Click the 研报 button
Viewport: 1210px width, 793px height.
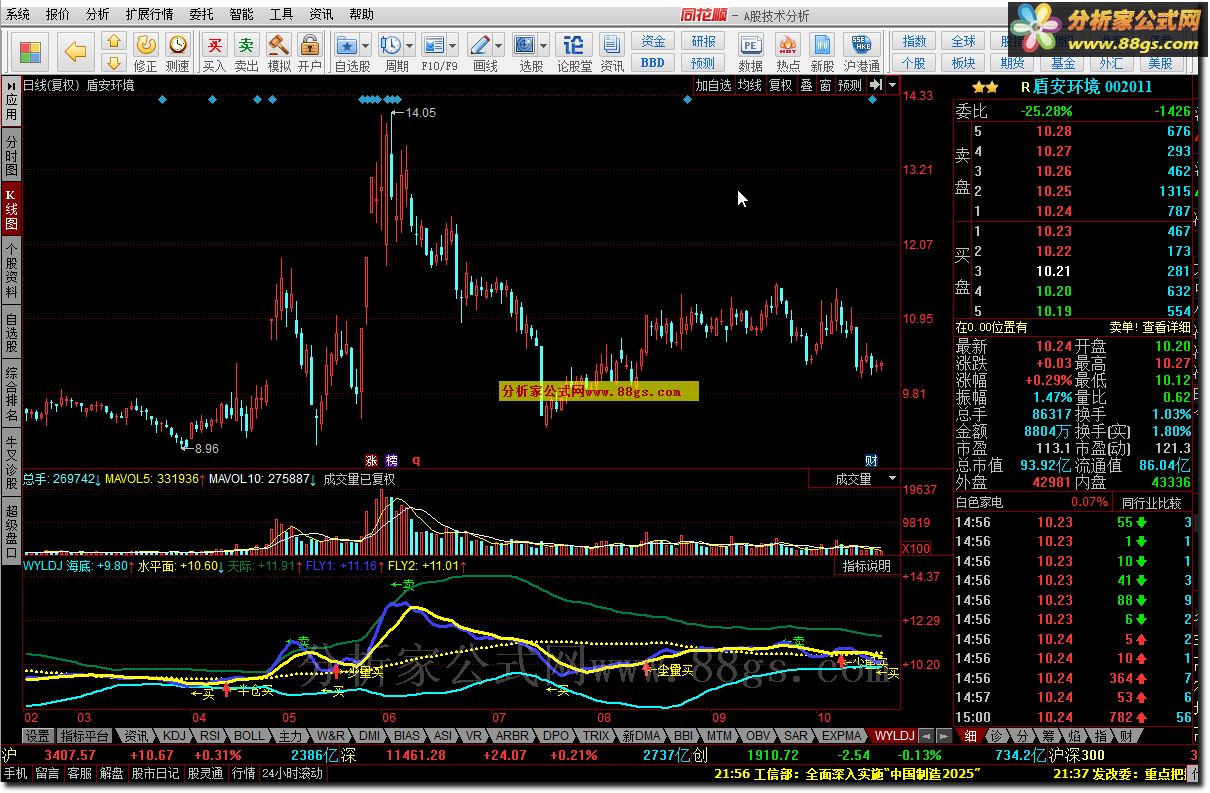[x=703, y=42]
